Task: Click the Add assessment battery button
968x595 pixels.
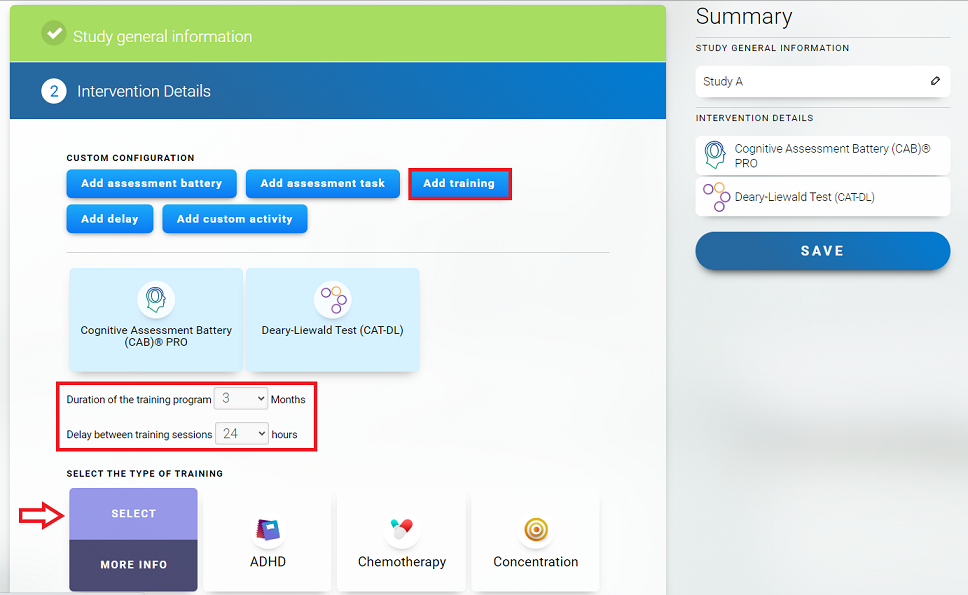Action: [x=152, y=184]
